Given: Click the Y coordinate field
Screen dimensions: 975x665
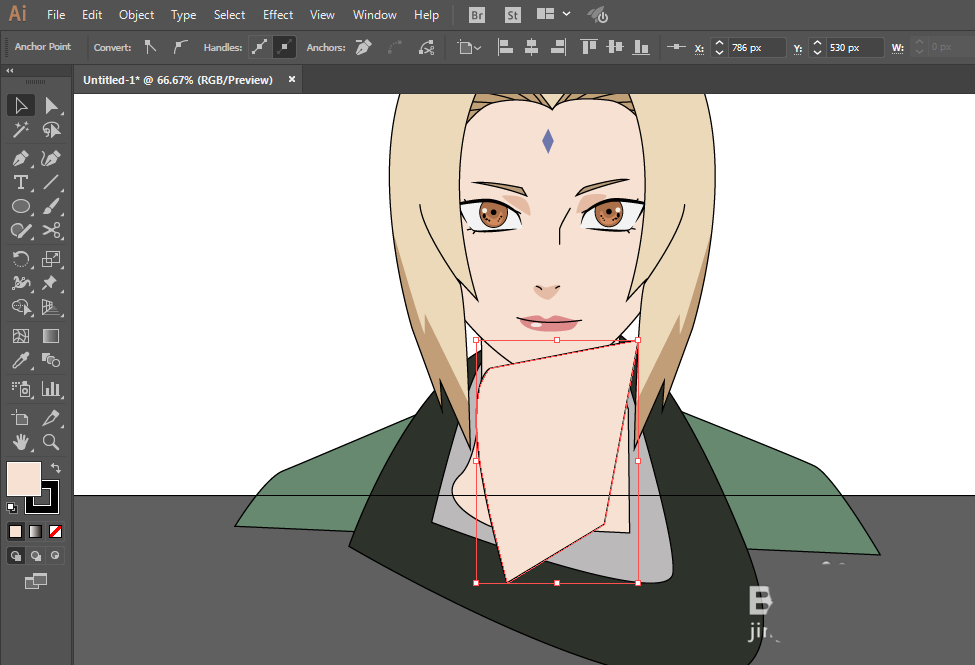Looking at the screenshot, I should pos(854,48).
